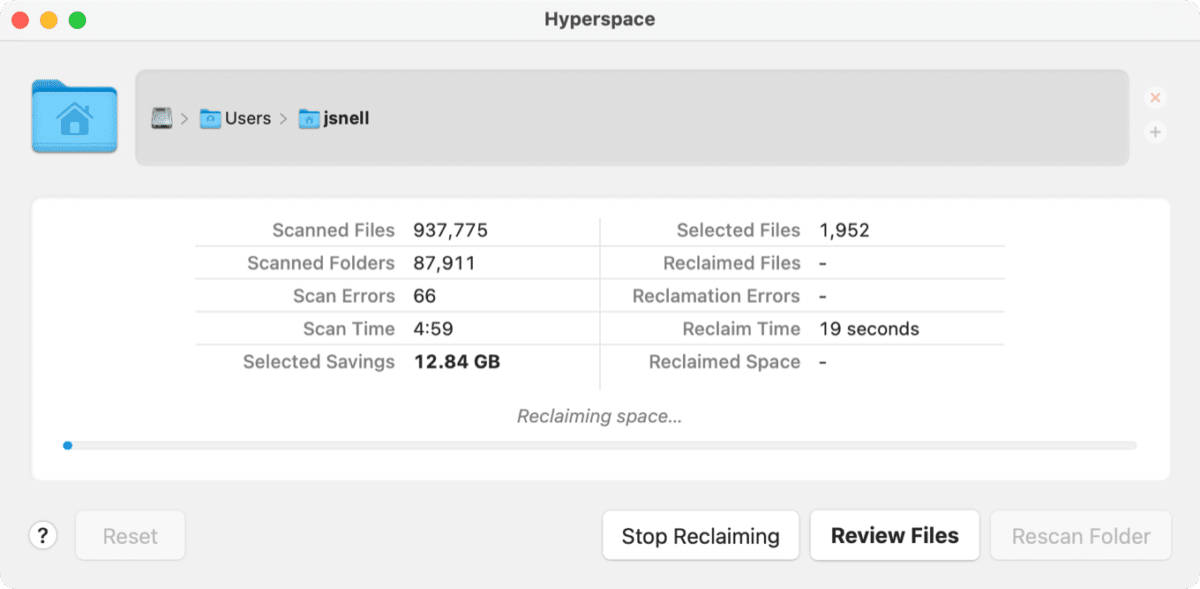Remove folder with the red x button
The height and width of the screenshot is (589, 1200).
[1155, 98]
